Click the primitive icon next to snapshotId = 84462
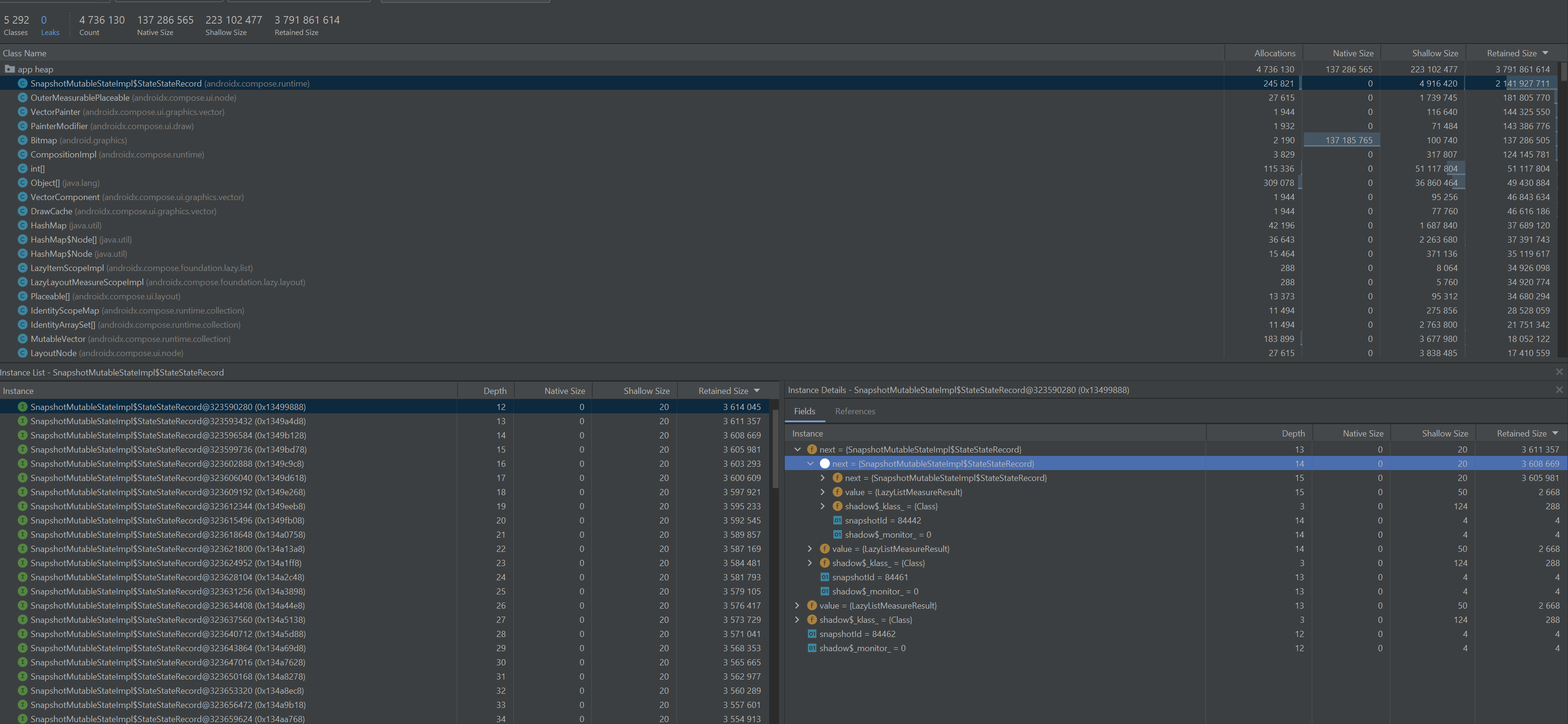 [x=811, y=634]
